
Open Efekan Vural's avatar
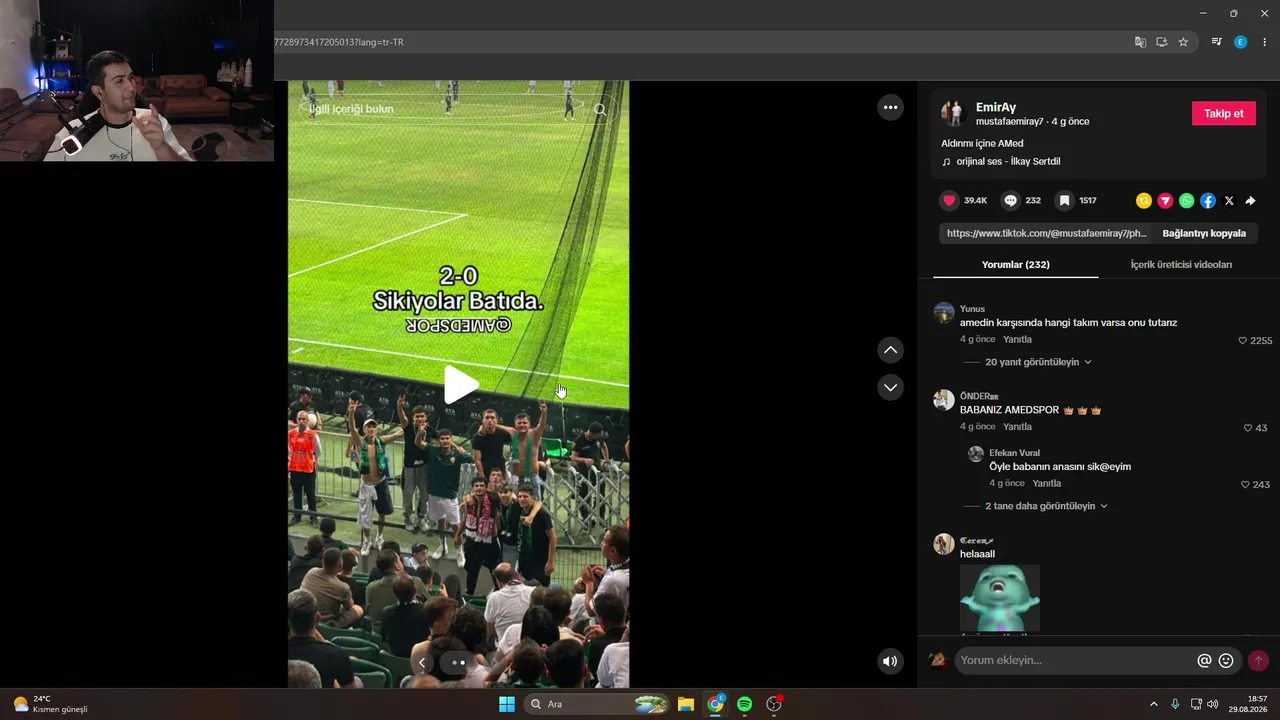click(x=976, y=454)
